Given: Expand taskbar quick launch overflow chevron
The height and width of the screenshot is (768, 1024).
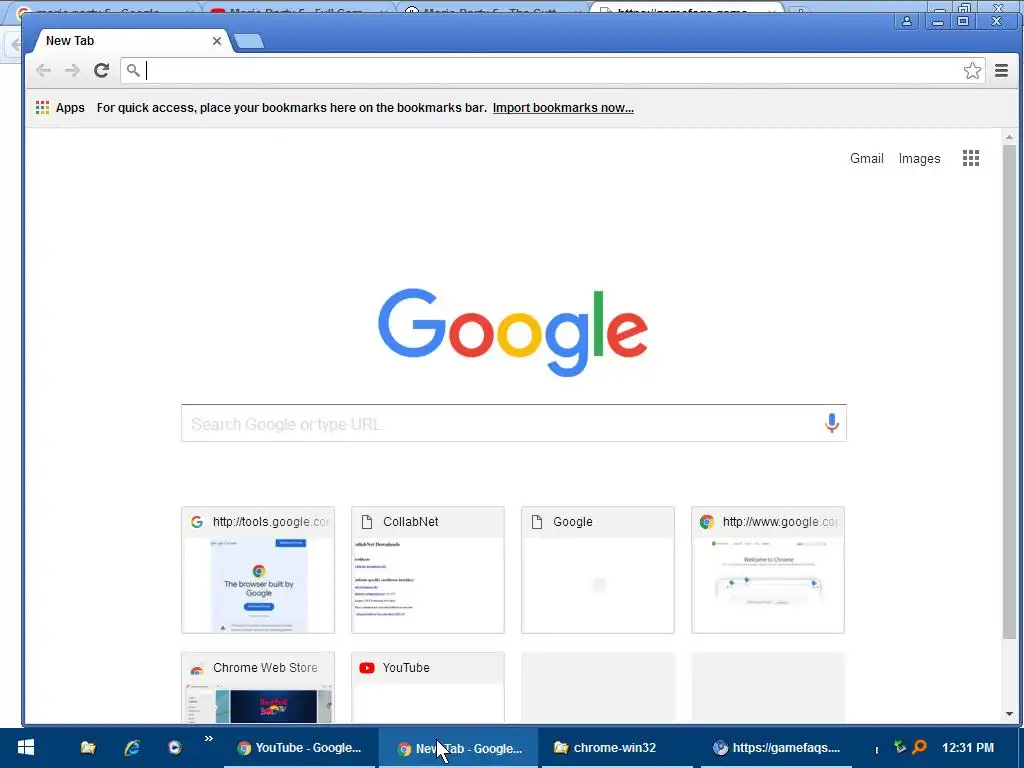Looking at the screenshot, I should pyautogui.click(x=208, y=739).
